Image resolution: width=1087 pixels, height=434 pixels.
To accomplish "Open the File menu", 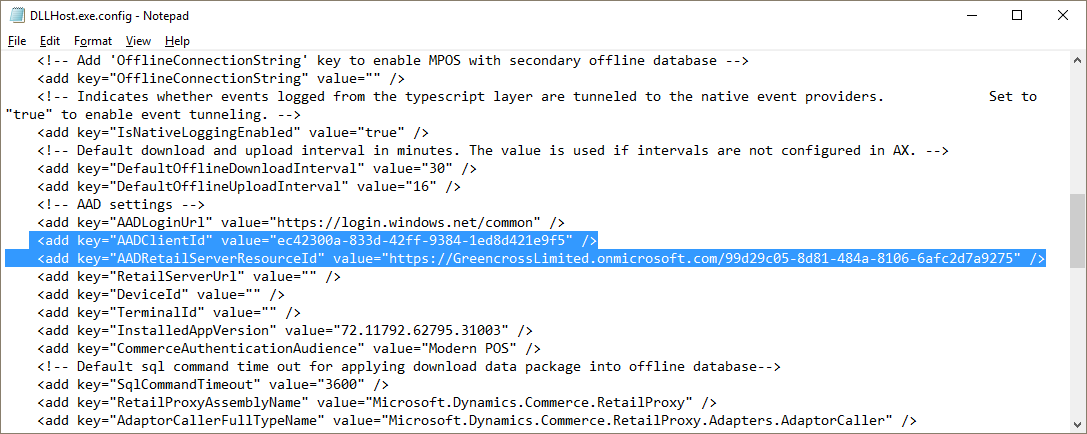I will [17, 41].
